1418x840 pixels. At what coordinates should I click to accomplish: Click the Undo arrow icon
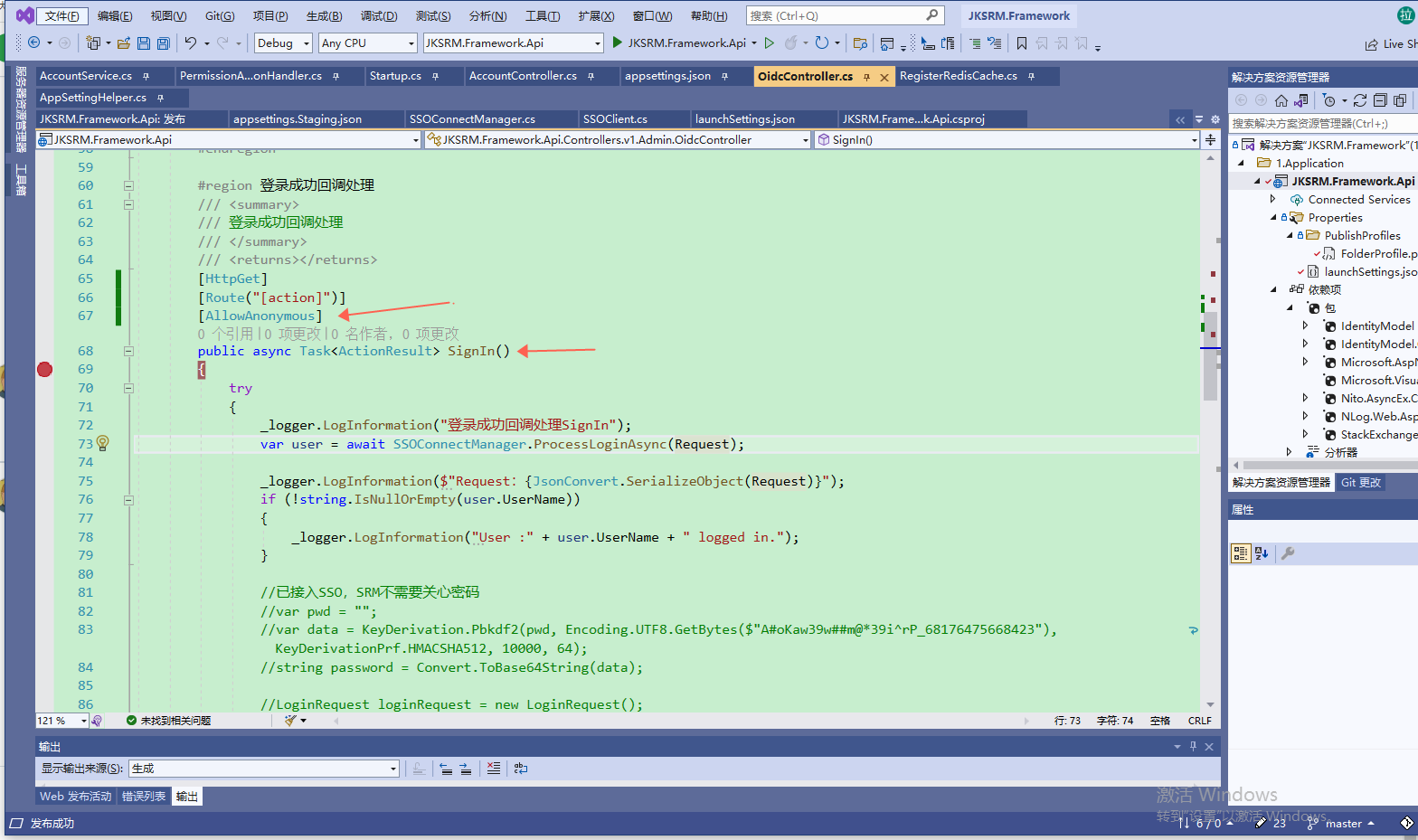[190, 42]
